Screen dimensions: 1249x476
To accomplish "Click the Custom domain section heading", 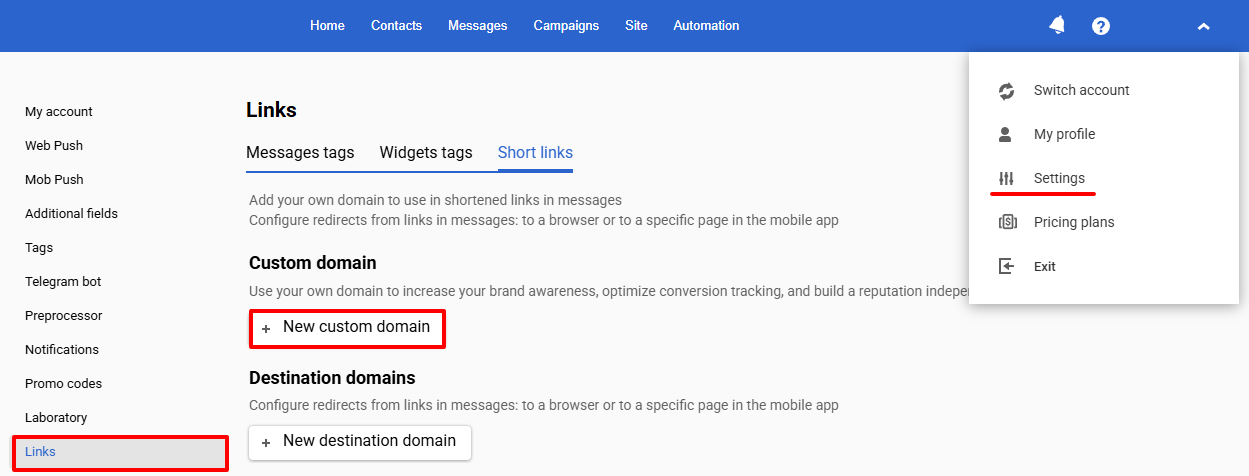I will tap(313, 263).
